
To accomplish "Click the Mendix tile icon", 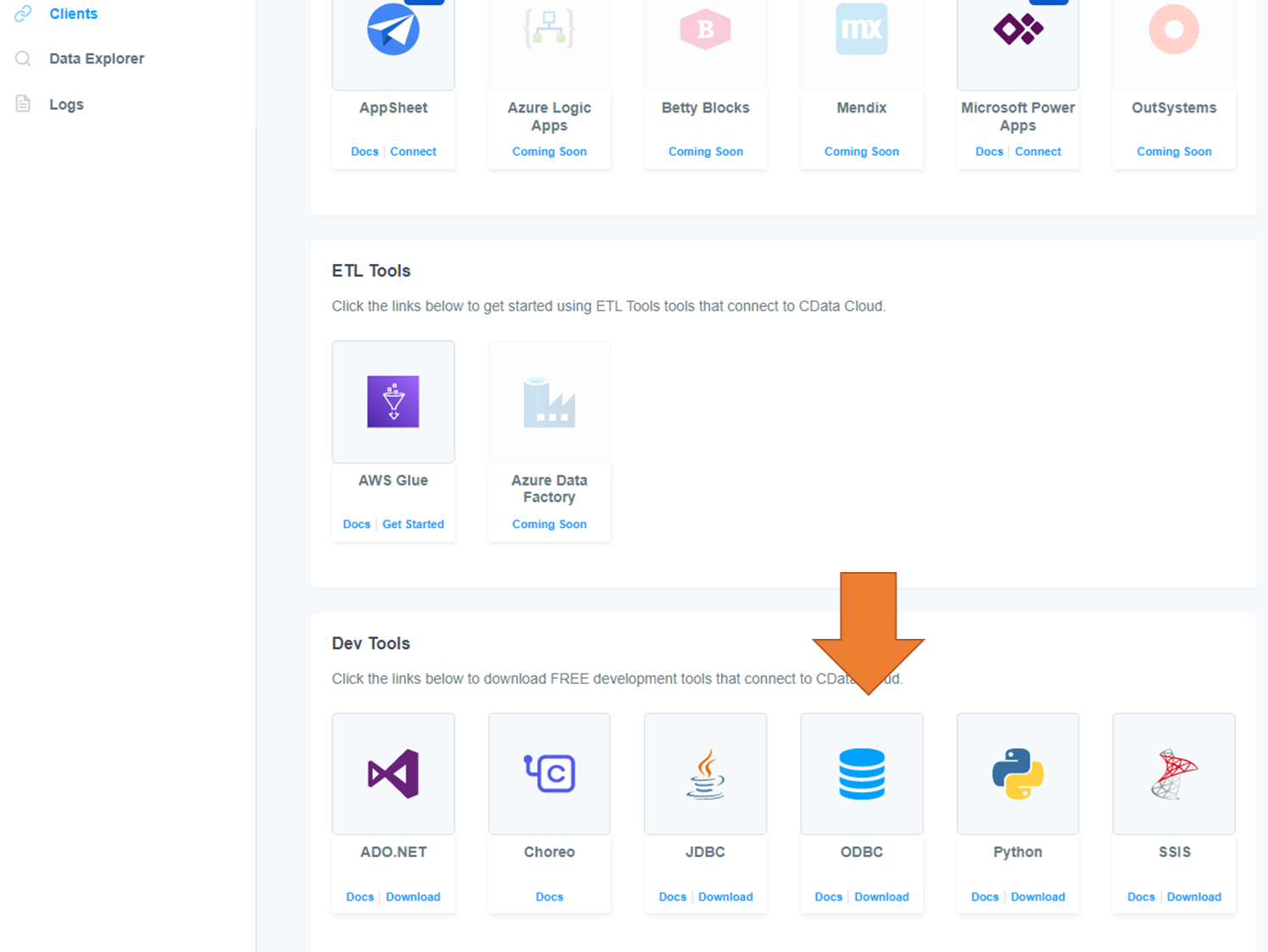I will 861,30.
